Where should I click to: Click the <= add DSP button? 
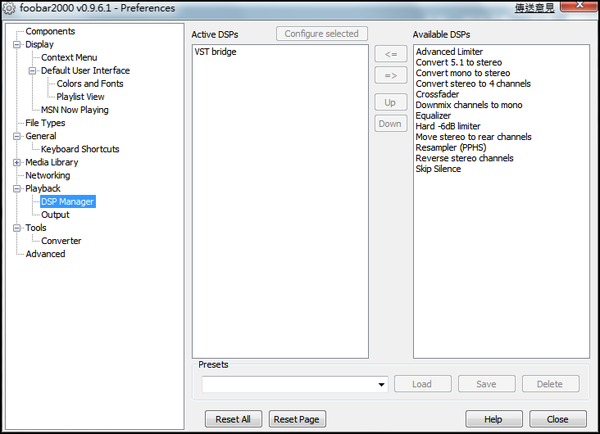pyautogui.click(x=391, y=54)
